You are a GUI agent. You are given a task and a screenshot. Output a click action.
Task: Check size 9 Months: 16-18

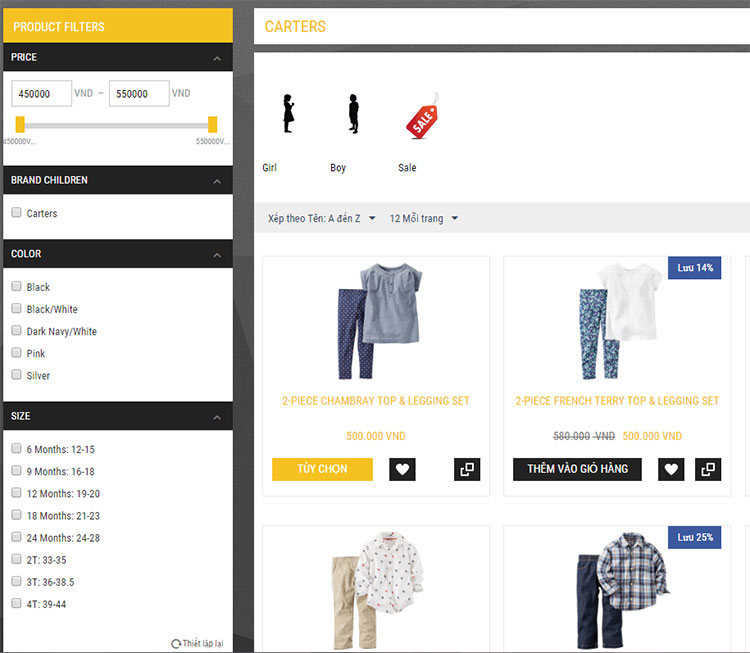[16, 470]
